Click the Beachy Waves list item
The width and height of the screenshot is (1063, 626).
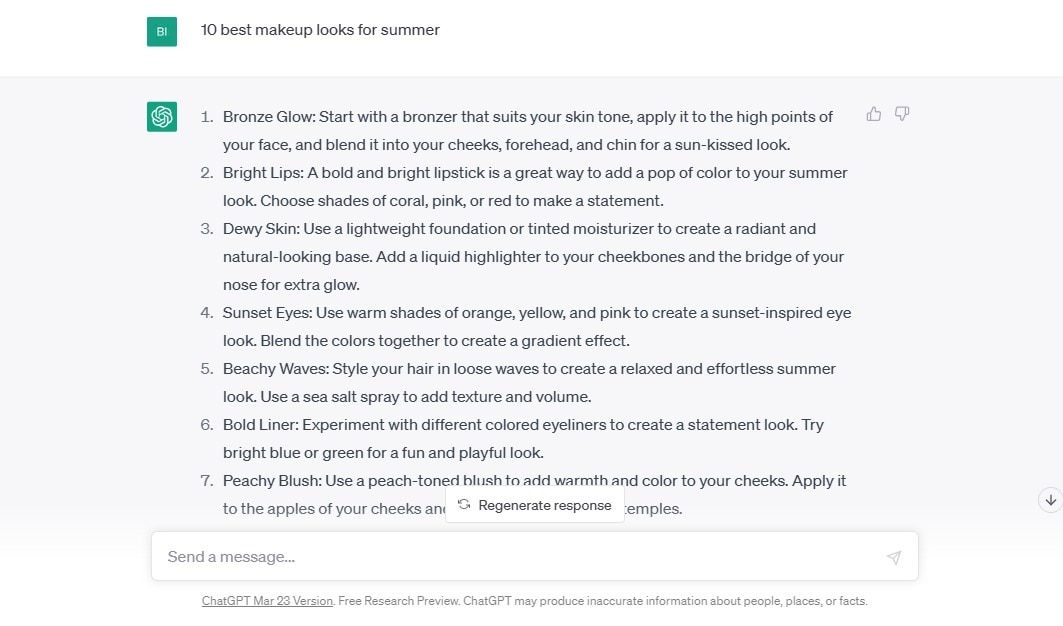tap(529, 383)
